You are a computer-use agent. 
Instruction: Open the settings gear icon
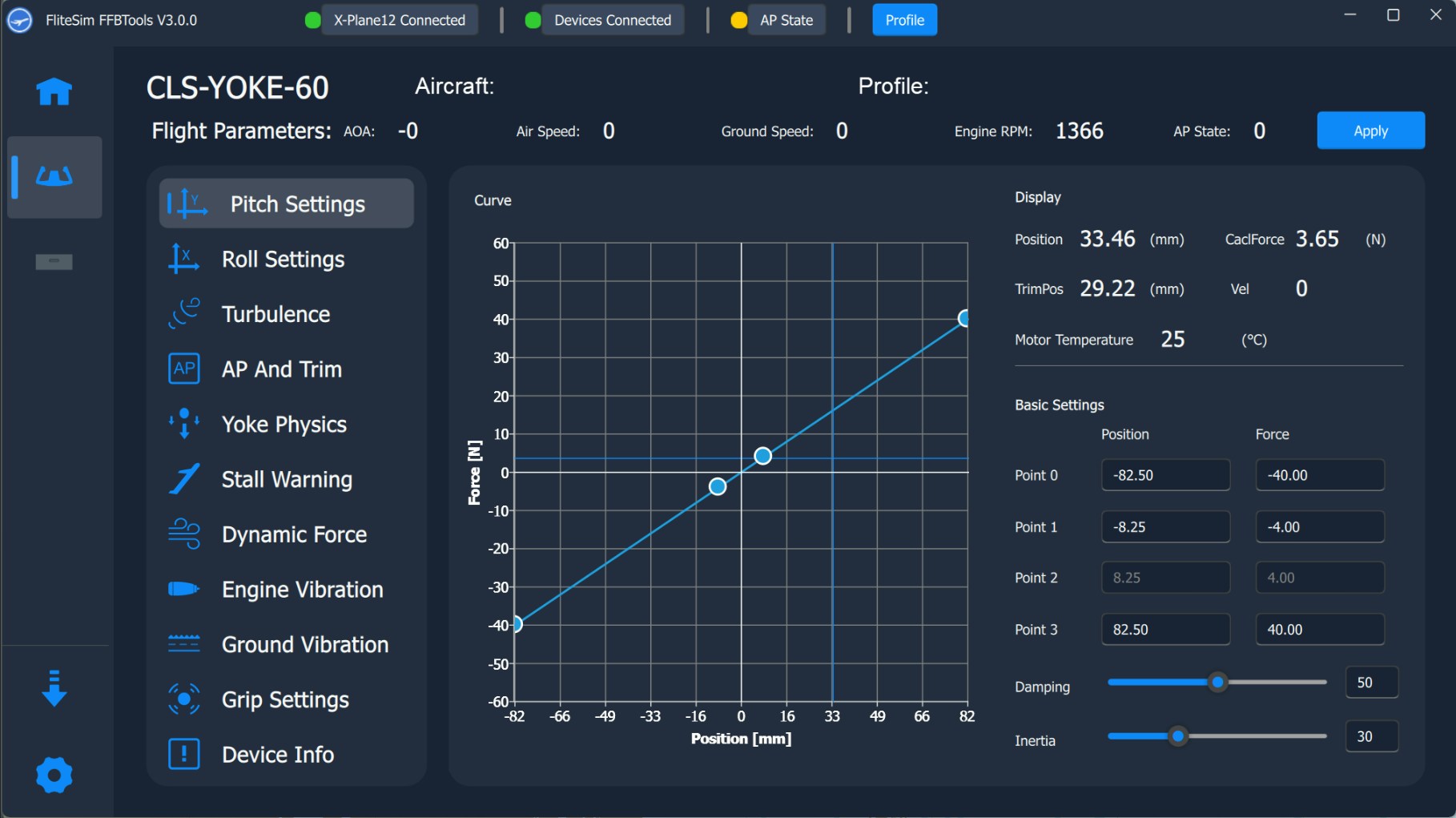point(54,775)
